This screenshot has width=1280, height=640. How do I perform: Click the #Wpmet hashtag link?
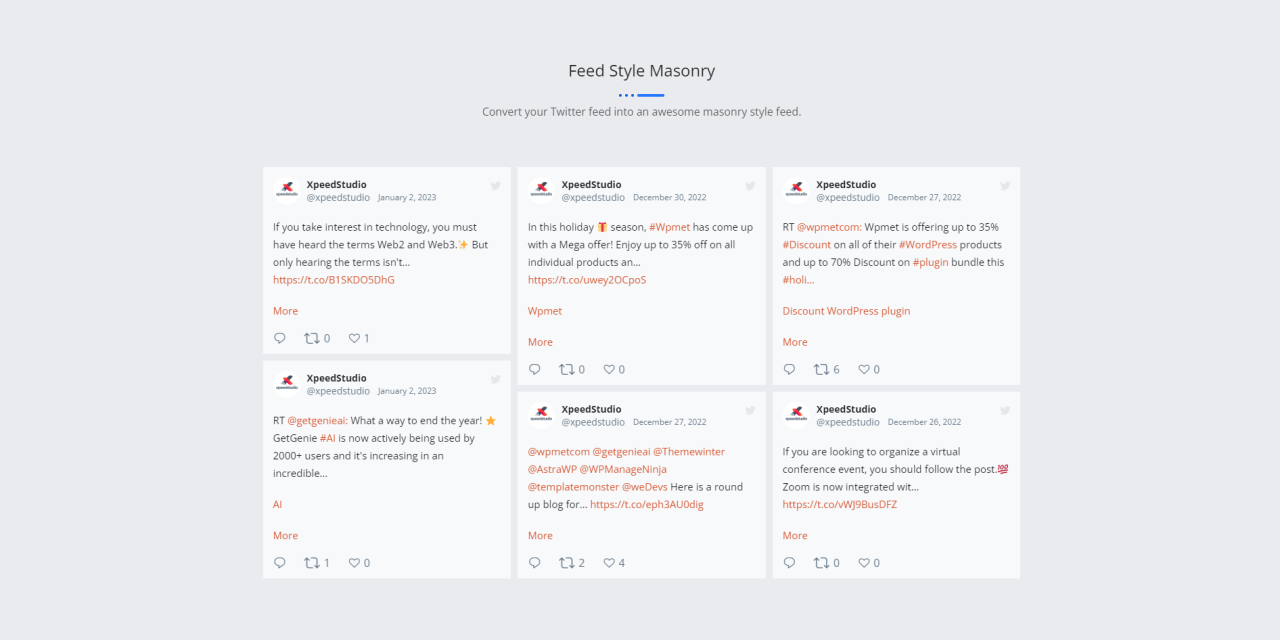coord(669,227)
